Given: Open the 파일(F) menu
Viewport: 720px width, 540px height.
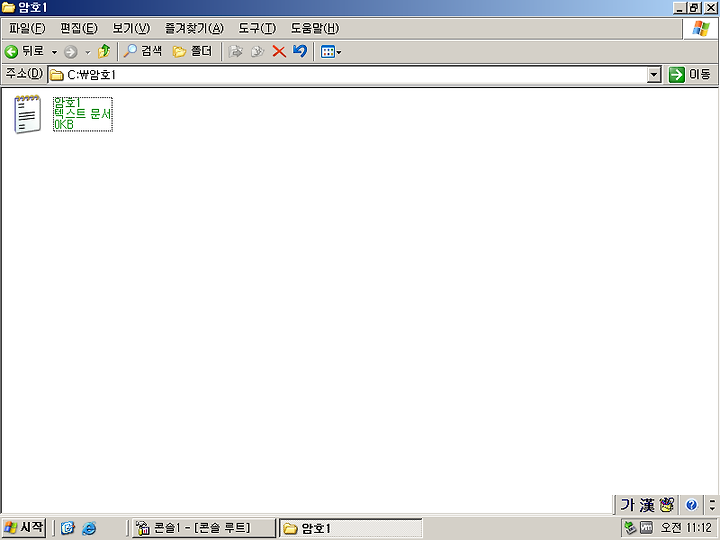Looking at the screenshot, I should (28, 28).
